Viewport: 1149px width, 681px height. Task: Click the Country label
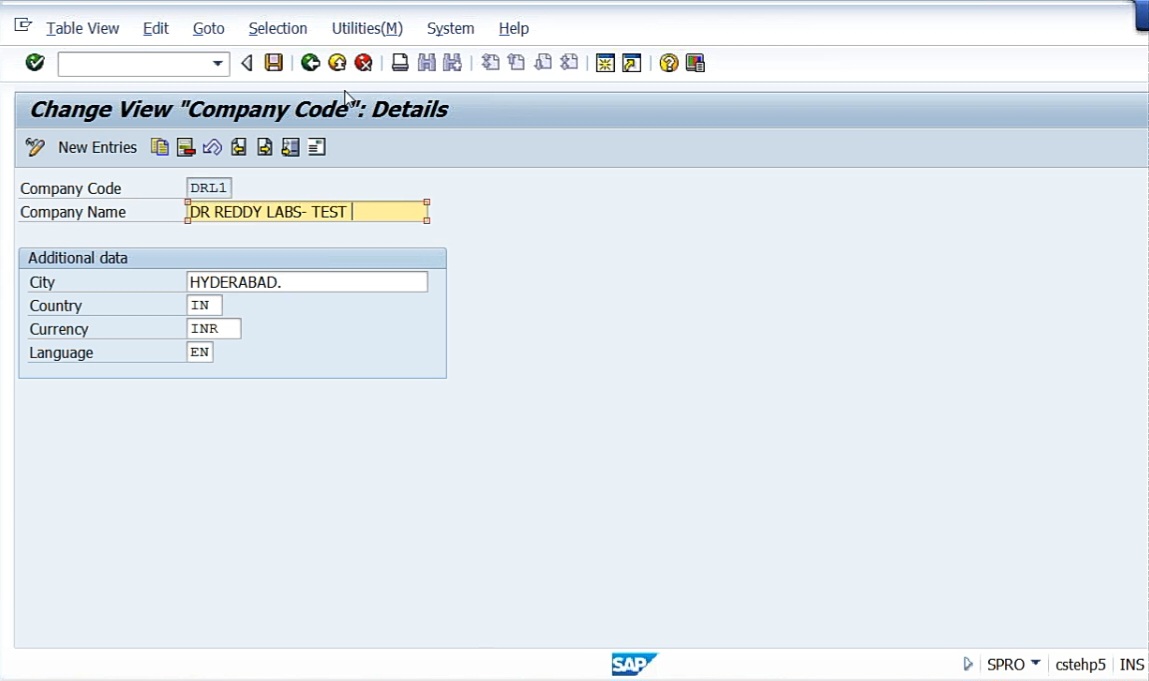pyautogui.click(x=56, y=306)
